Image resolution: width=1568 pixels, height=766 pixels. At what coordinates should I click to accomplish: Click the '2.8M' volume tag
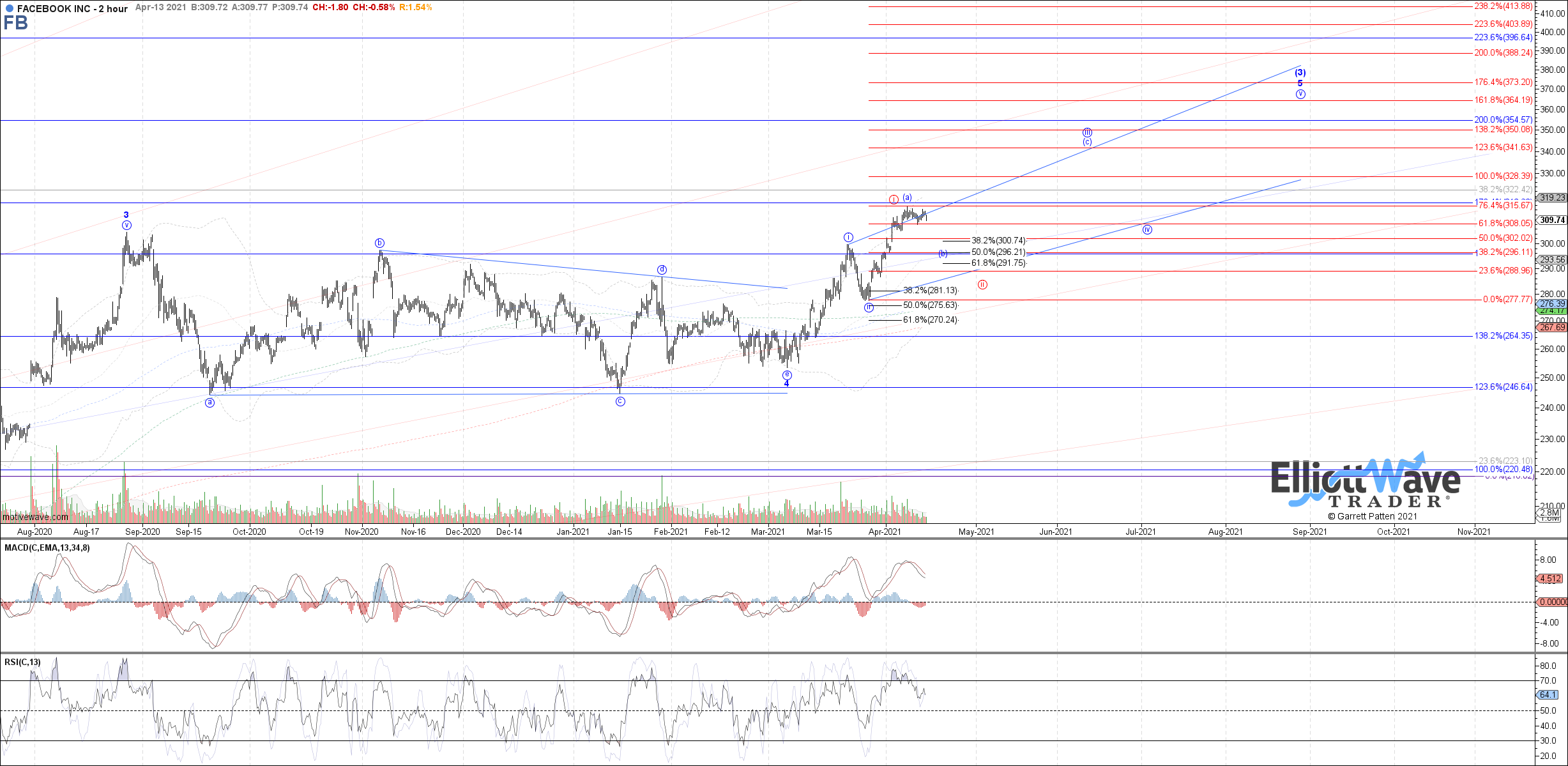1549,513
